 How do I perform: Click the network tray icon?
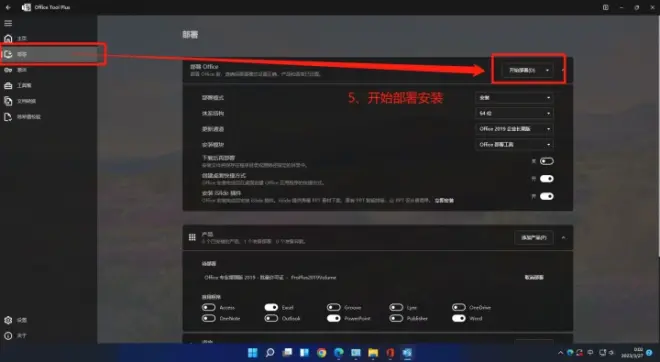(x=603, y=353)
